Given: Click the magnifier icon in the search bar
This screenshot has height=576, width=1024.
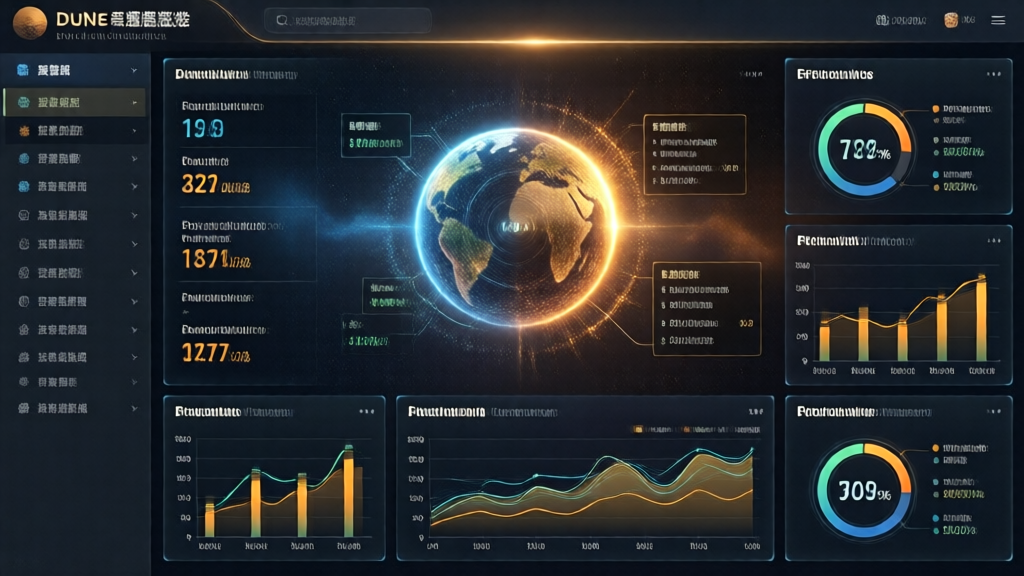Looking at the screenshot, I should tap(281, 20).
